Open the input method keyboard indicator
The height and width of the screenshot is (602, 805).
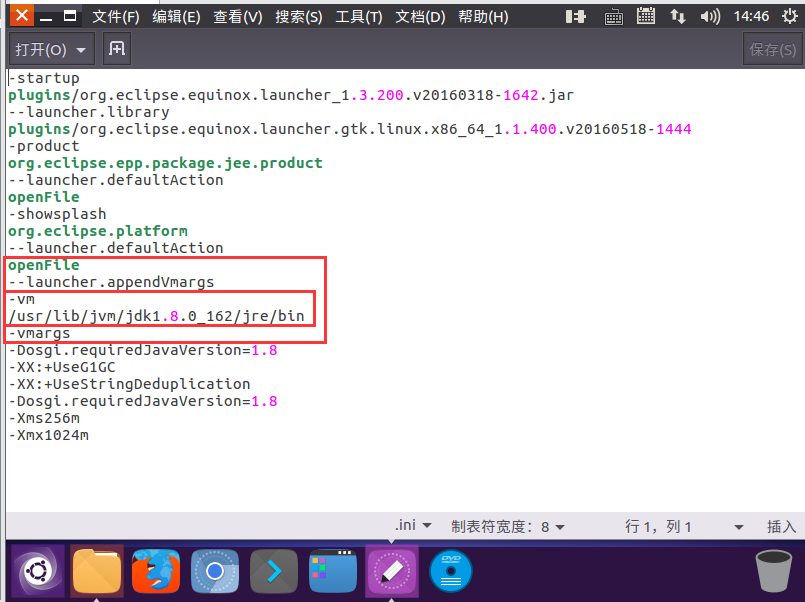[614, 17]
